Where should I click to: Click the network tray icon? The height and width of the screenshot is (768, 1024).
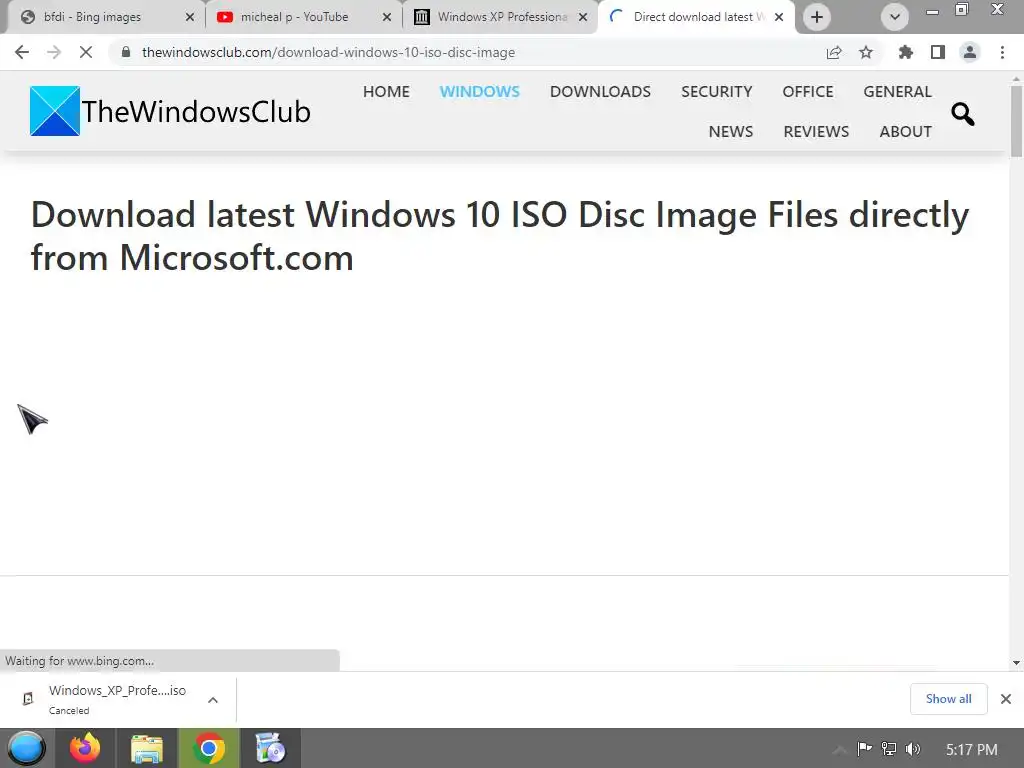click(x=889, y=748)
